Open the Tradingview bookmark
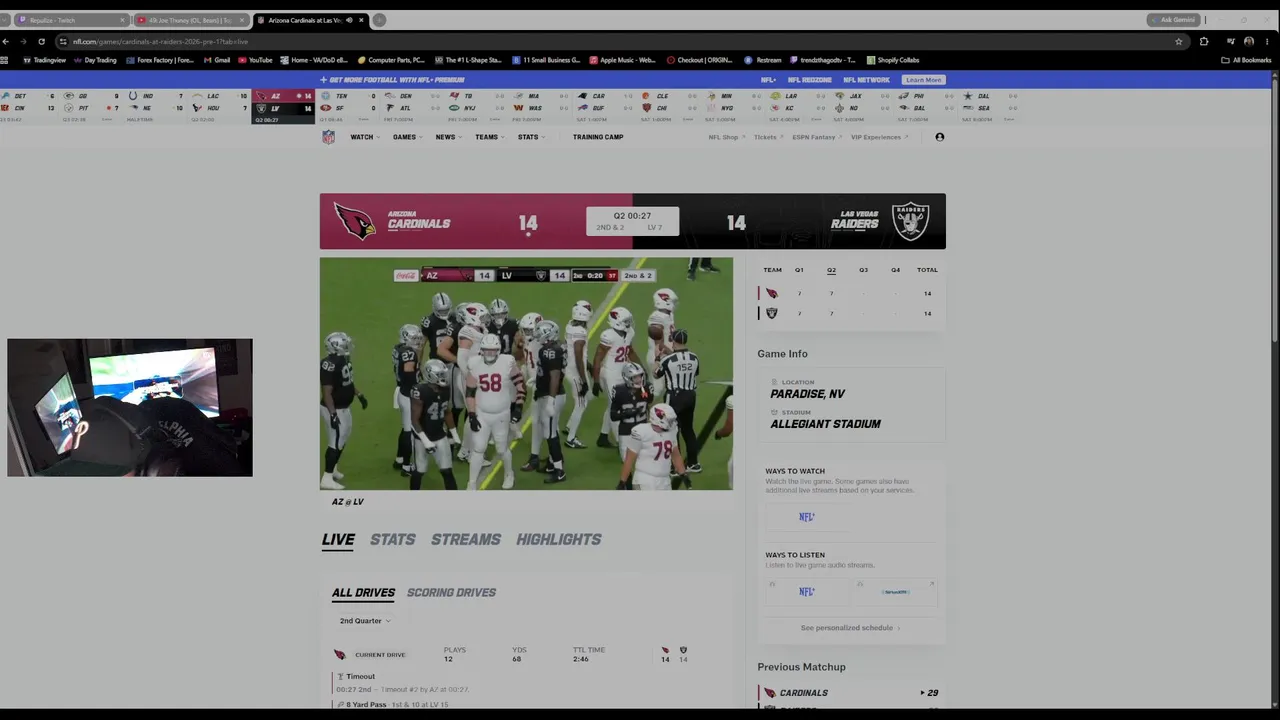 pos(44,60)
